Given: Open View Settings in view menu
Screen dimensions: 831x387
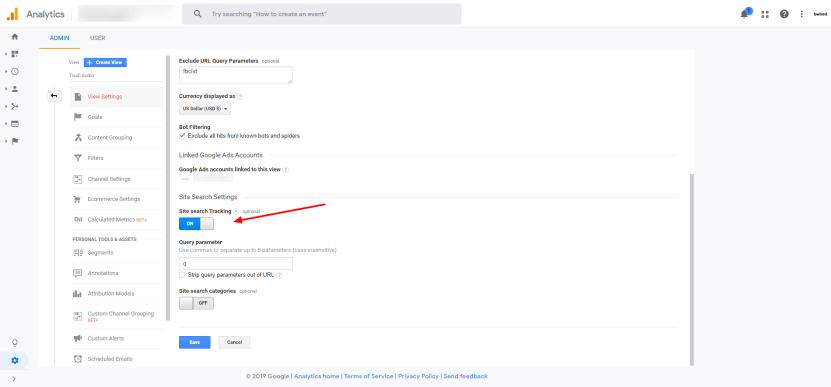Looking at the screenshot, I should click(117, 96).
